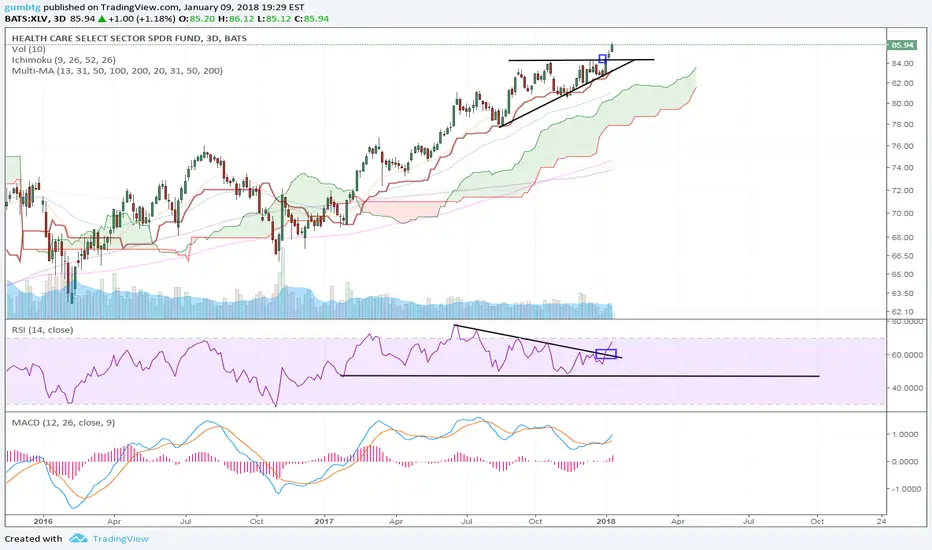Click the 2018 label on the time axis
The width and height of the screenshot is (932, 550).
(x=606, y=521)
